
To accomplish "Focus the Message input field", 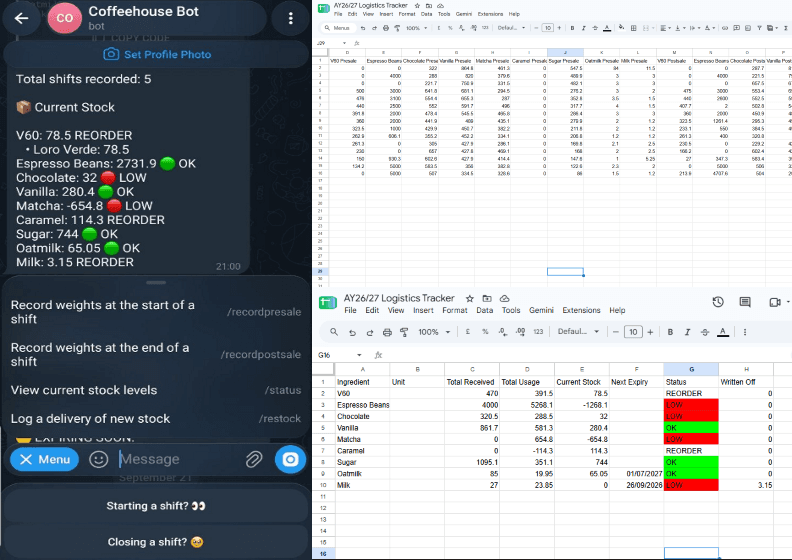I will 177,460.
